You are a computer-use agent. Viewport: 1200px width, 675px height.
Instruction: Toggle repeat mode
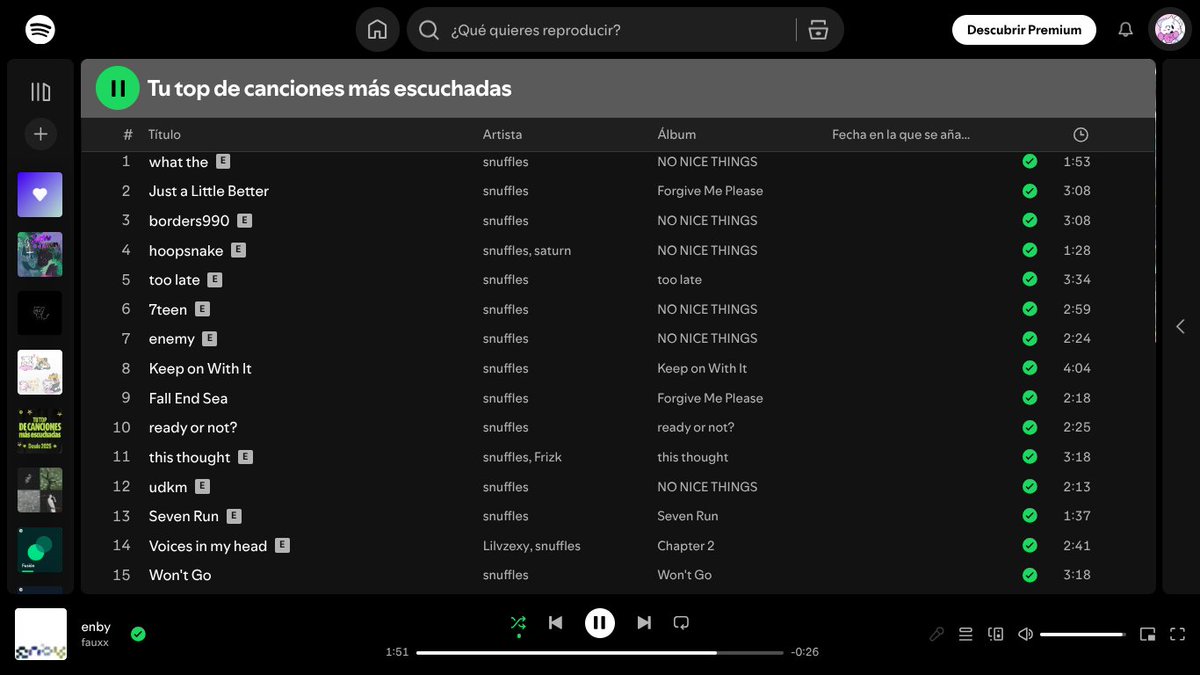(x=681, y=623)
